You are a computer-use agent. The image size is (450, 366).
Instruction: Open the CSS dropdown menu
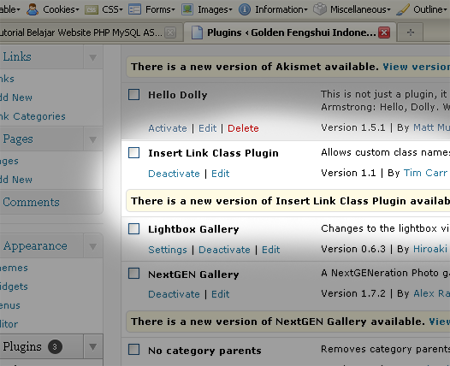[x=112, y=10]
